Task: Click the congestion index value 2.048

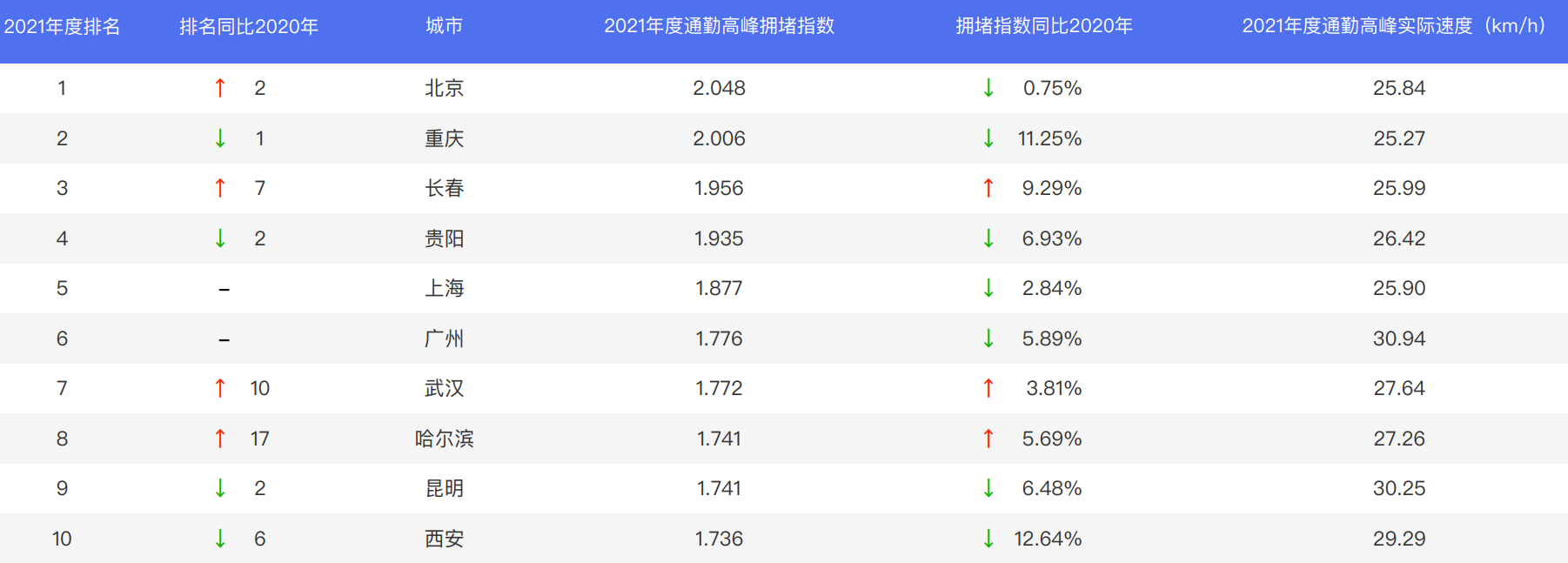Action: coord(719,88)
